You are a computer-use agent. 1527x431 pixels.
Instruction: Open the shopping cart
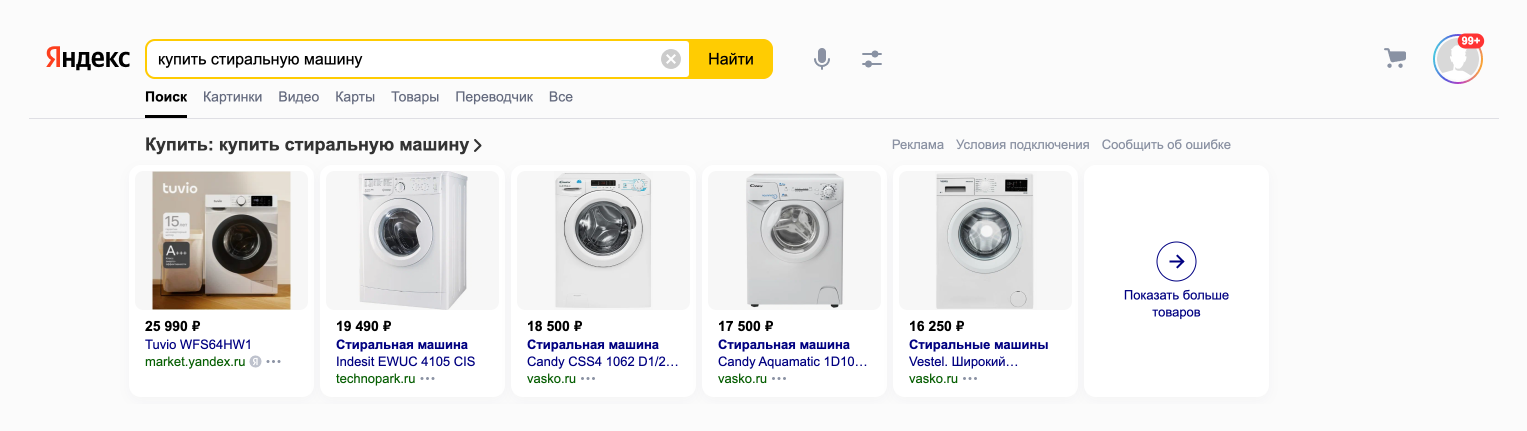[x=1395, y=59]
